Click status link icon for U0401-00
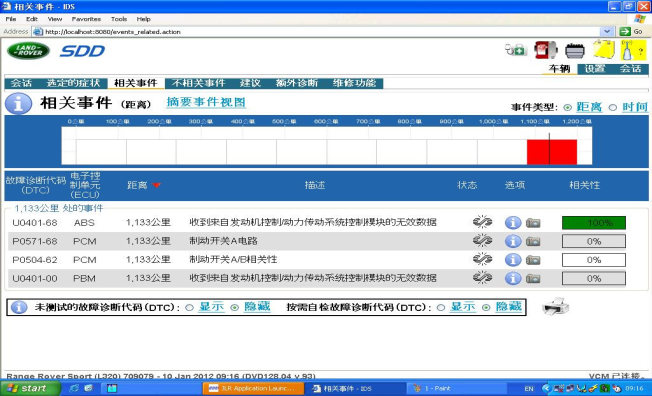This screenshot has width=652, height=396. [x=482, y=277]
